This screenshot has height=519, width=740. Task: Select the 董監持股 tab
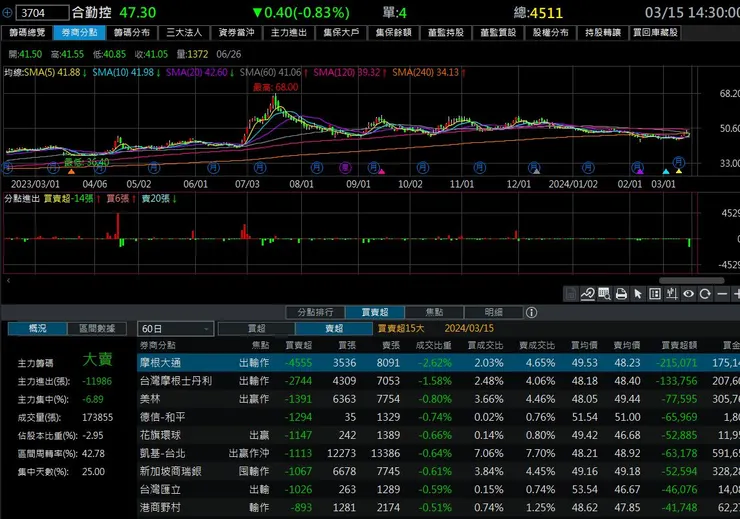[x=446, y=33]
